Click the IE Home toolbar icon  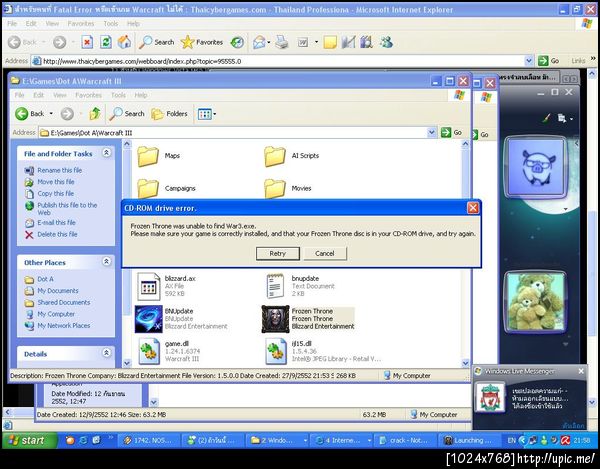click(x=124, y=42)
